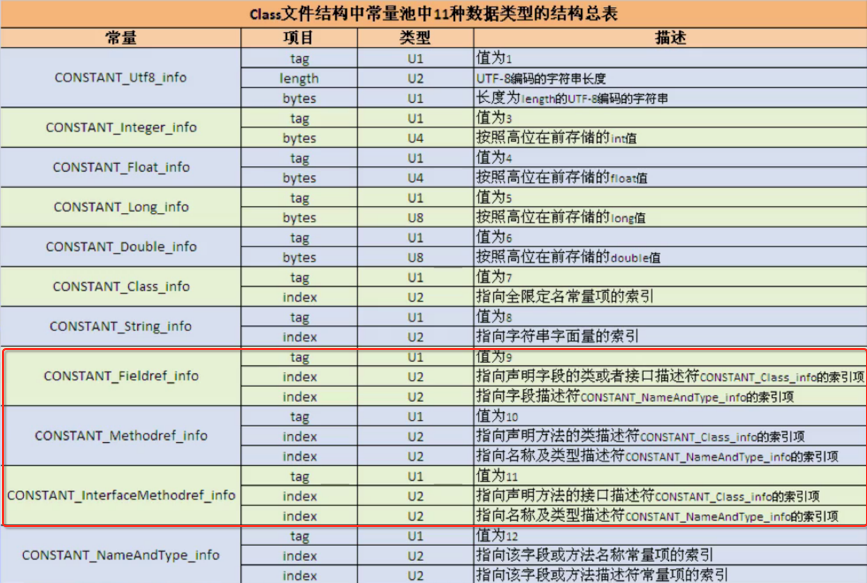
Task: Click the CONSTANT_NameAndType_info constant name cell
Action: (x=121, y=555)
